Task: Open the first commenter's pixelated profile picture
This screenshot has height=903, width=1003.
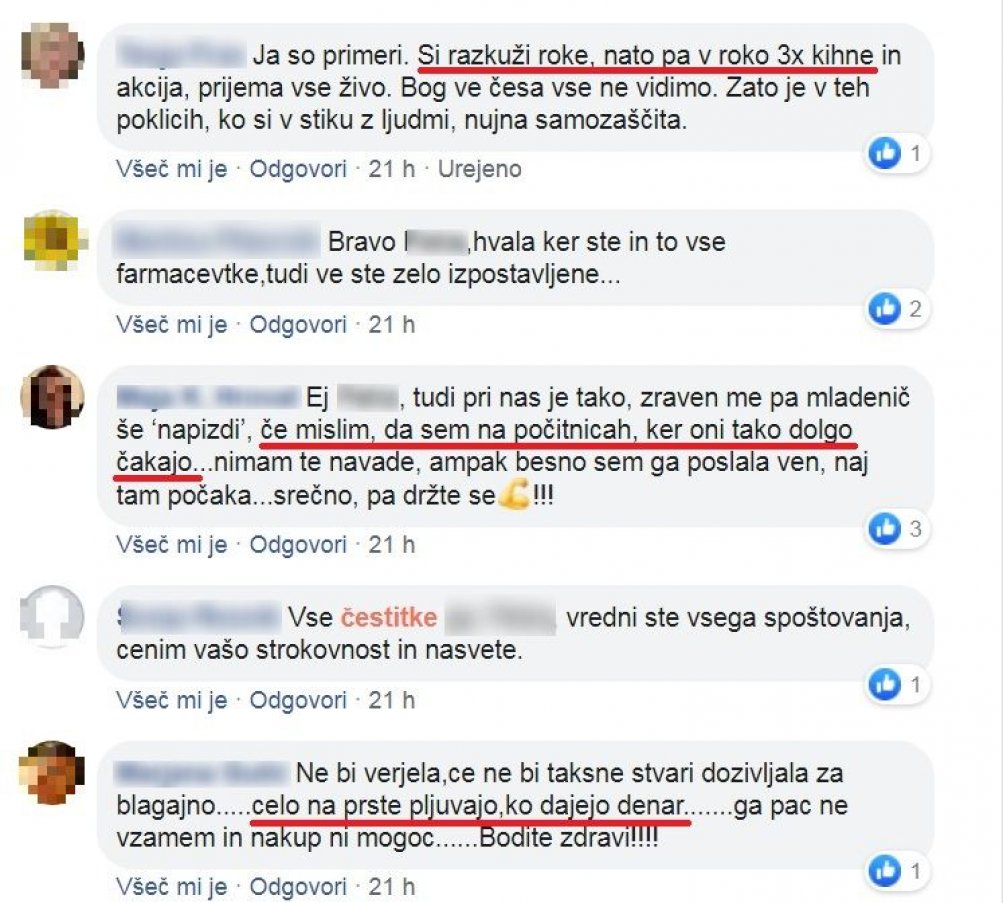Action: (x=52, y=54)
